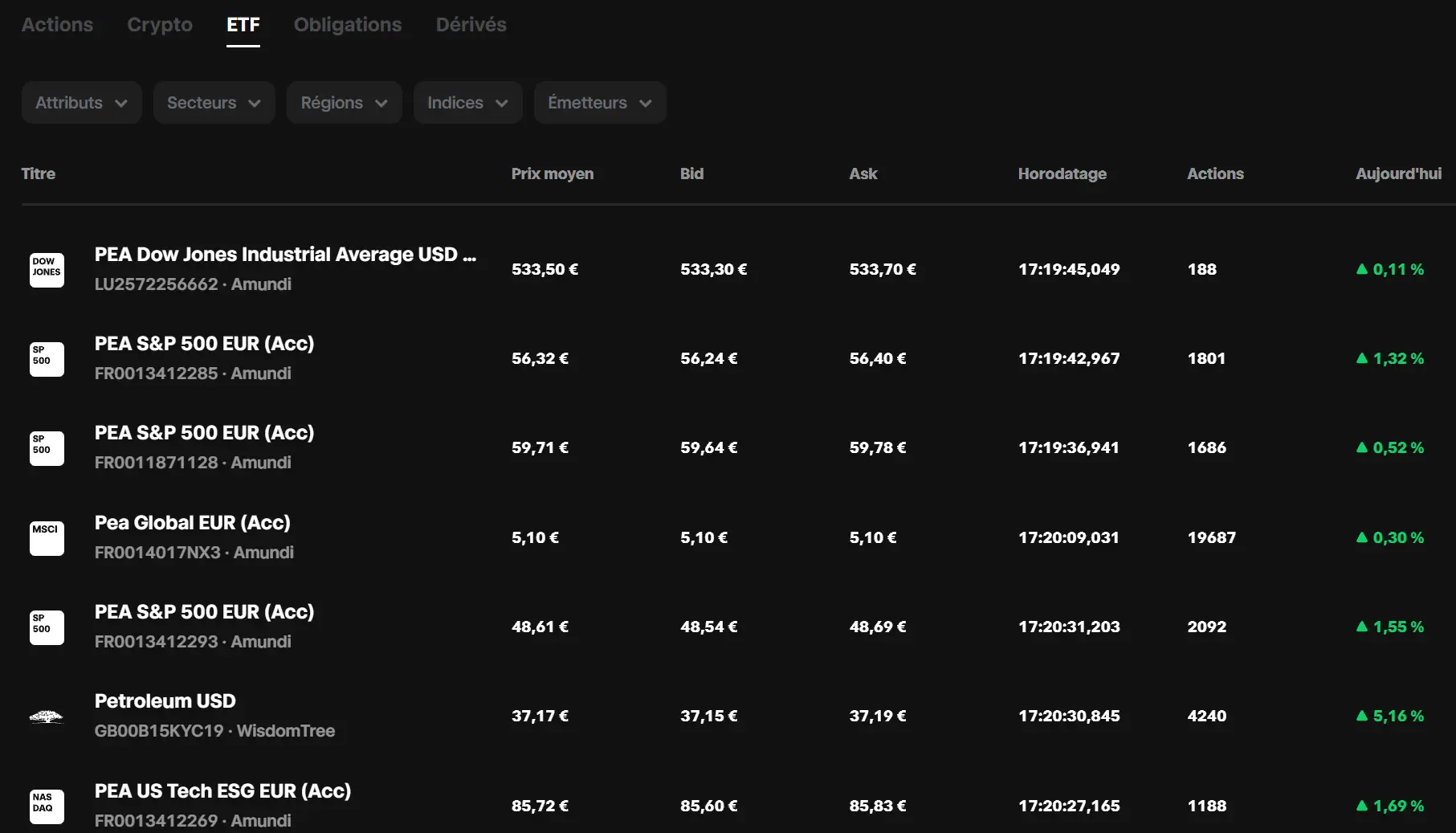
Task: Click green up arrow beside 5,16 %
Action: click(x=1361, y=716)
